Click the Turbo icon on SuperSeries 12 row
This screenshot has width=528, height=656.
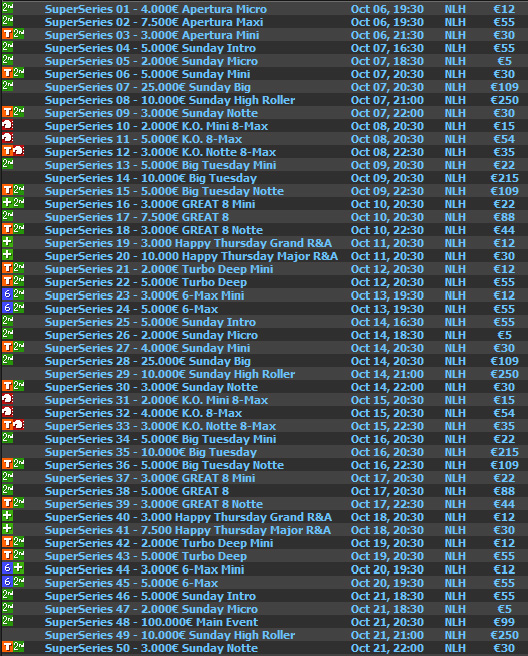(x=8, y=151)
